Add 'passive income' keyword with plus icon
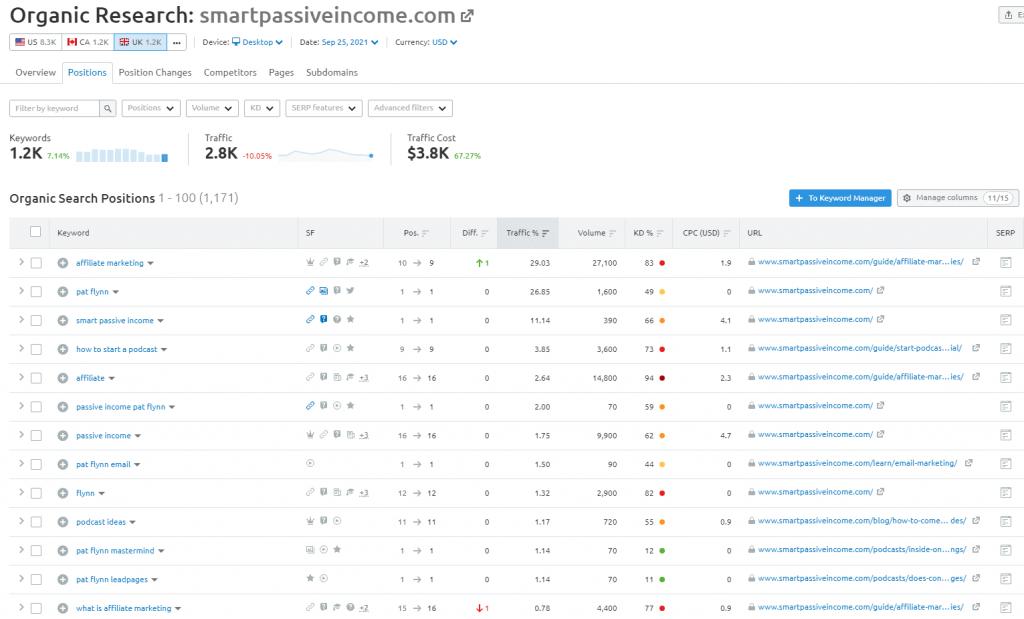 (x=63, y=436)
